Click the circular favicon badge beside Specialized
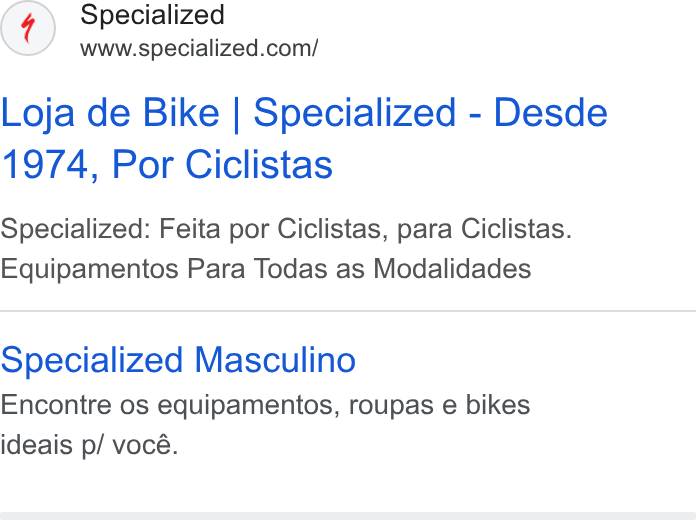696x520 pixels. tap(28, 28)
